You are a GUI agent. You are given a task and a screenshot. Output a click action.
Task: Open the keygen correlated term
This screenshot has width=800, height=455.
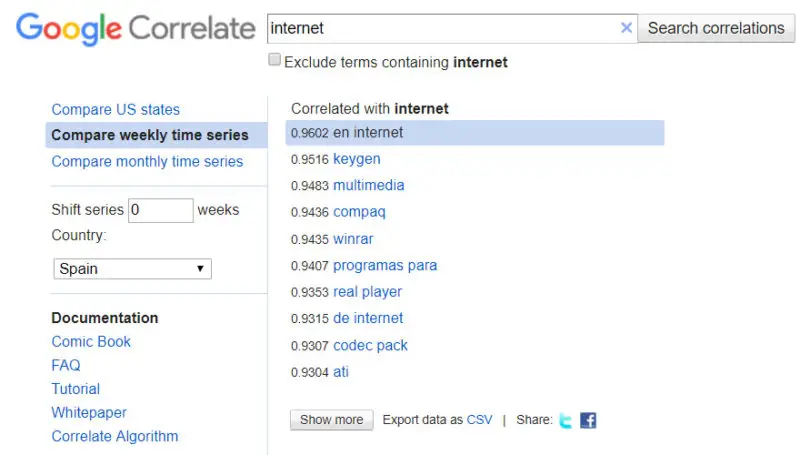(356, 158)
